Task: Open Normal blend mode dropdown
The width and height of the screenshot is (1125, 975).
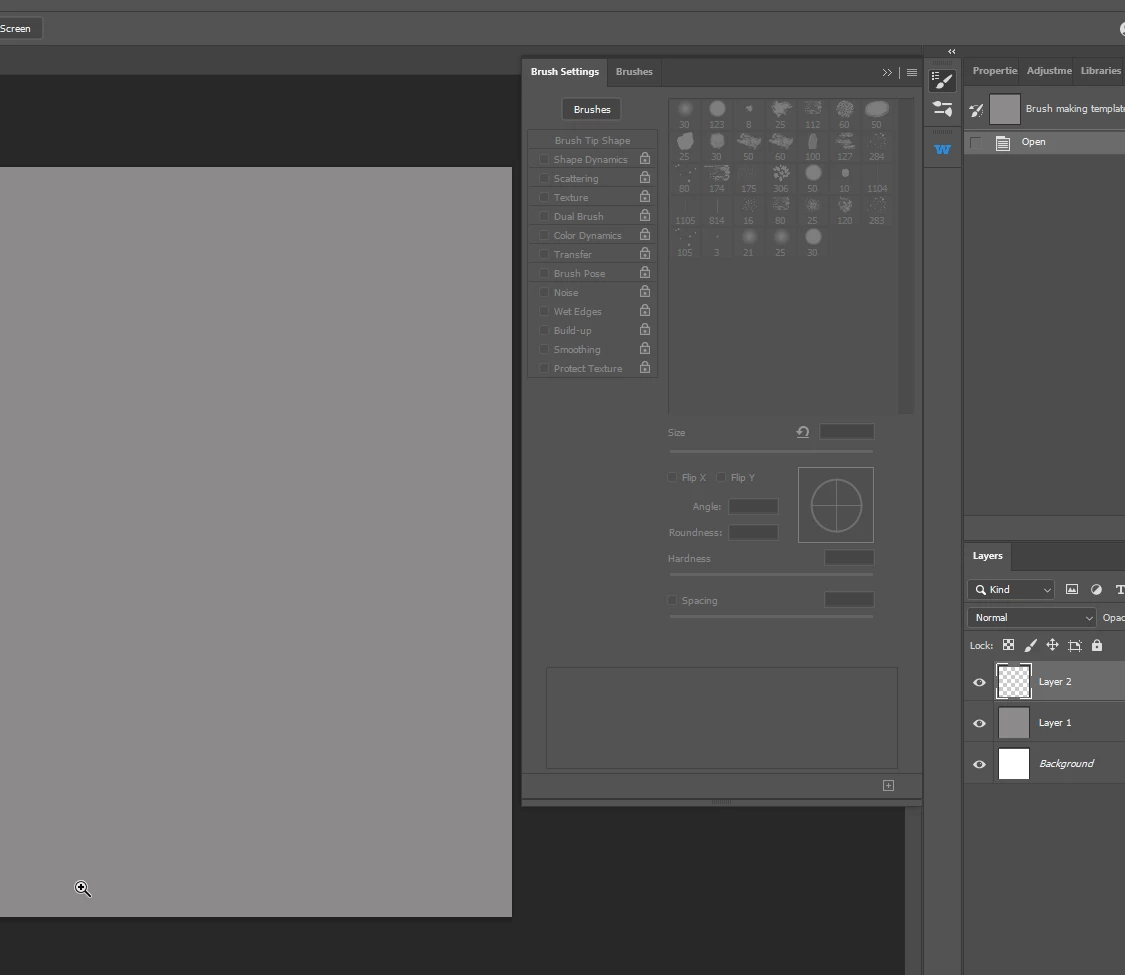Action: [1031, 618]
